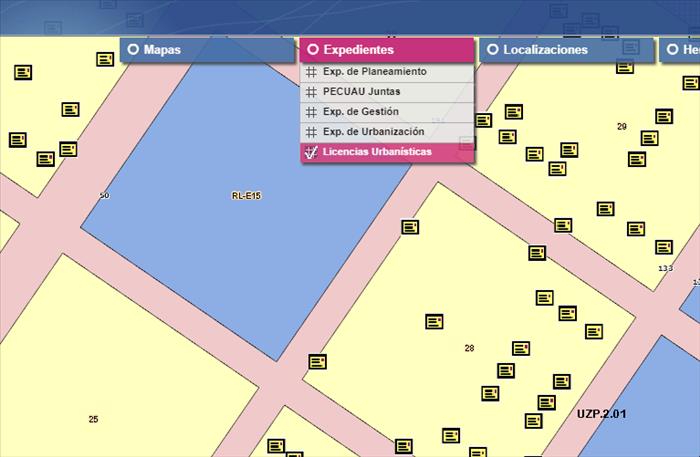Click the blue RL-E15 parcel label
700x457 pixels.
(x=245, y=196)
